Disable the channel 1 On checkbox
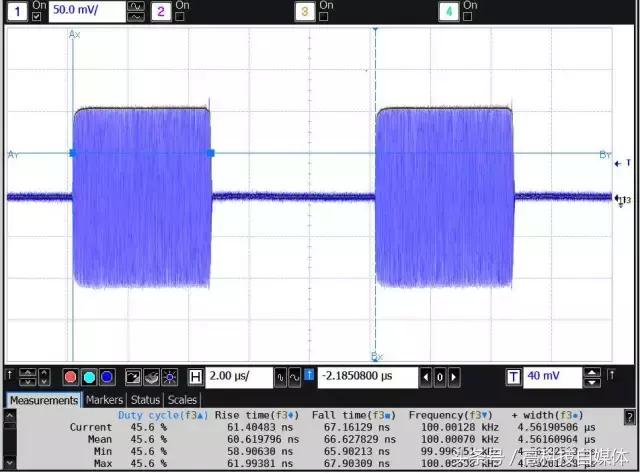 click(38, 17)
